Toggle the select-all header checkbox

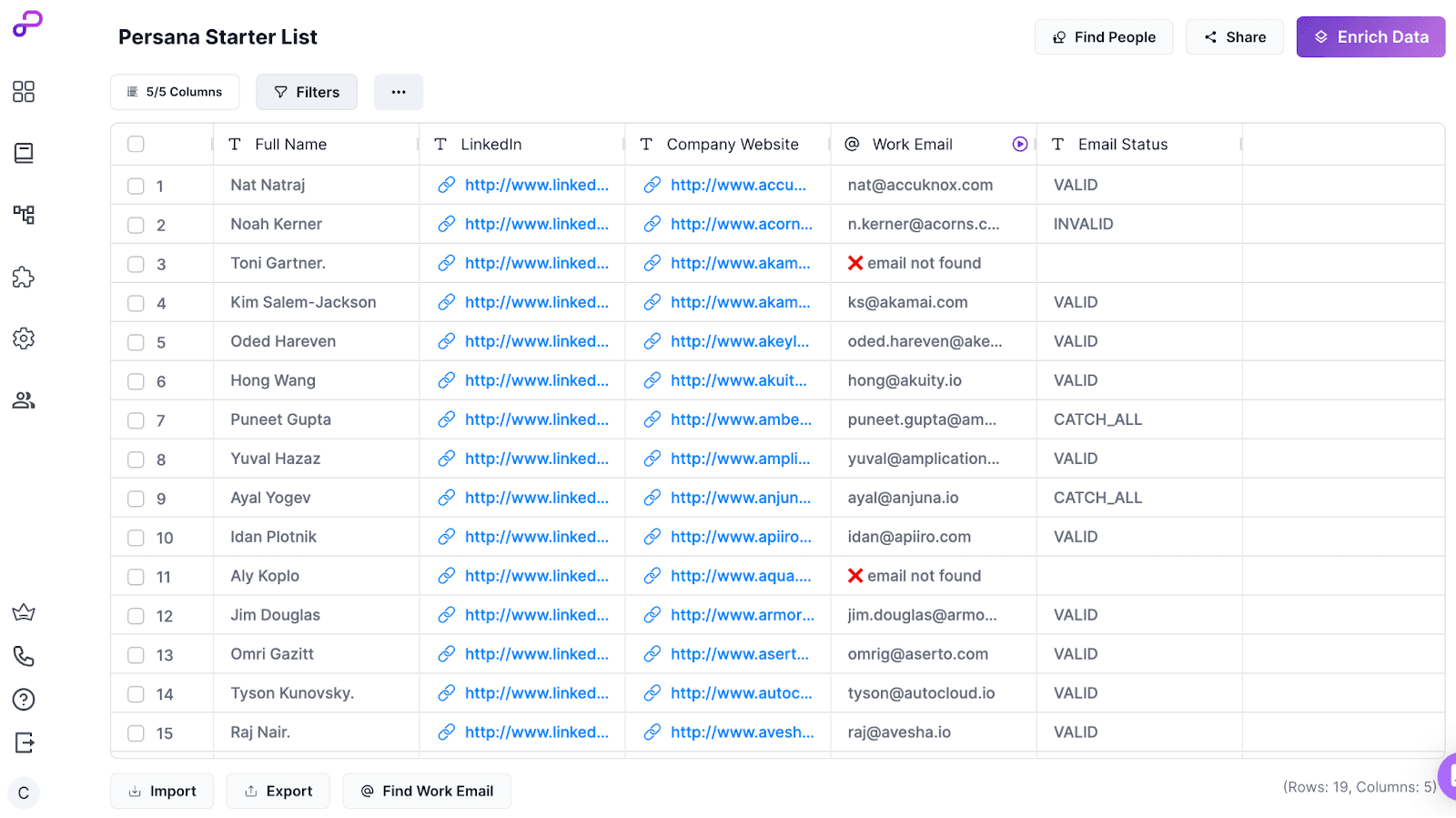(x=136, y=145)
